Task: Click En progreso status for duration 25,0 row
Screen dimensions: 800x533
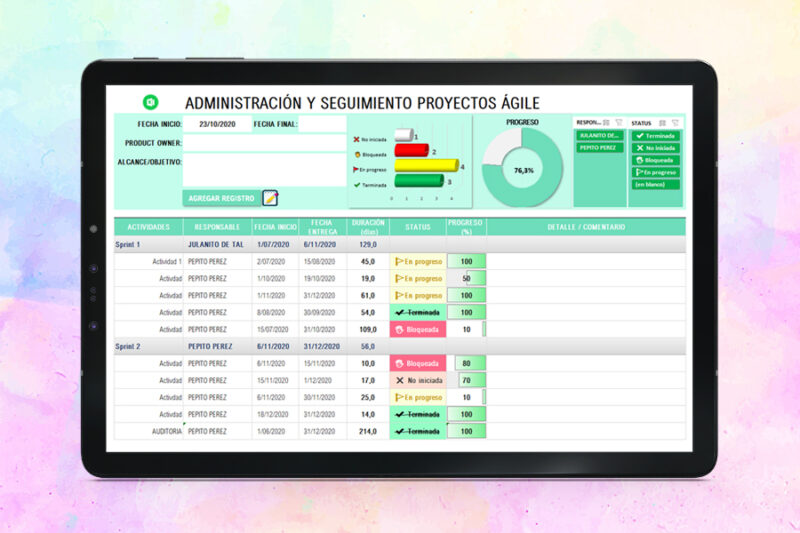Action: (418, 397)
